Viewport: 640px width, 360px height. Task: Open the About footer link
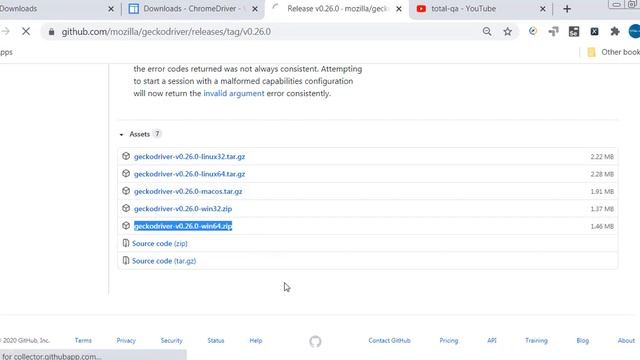point(626,340)
